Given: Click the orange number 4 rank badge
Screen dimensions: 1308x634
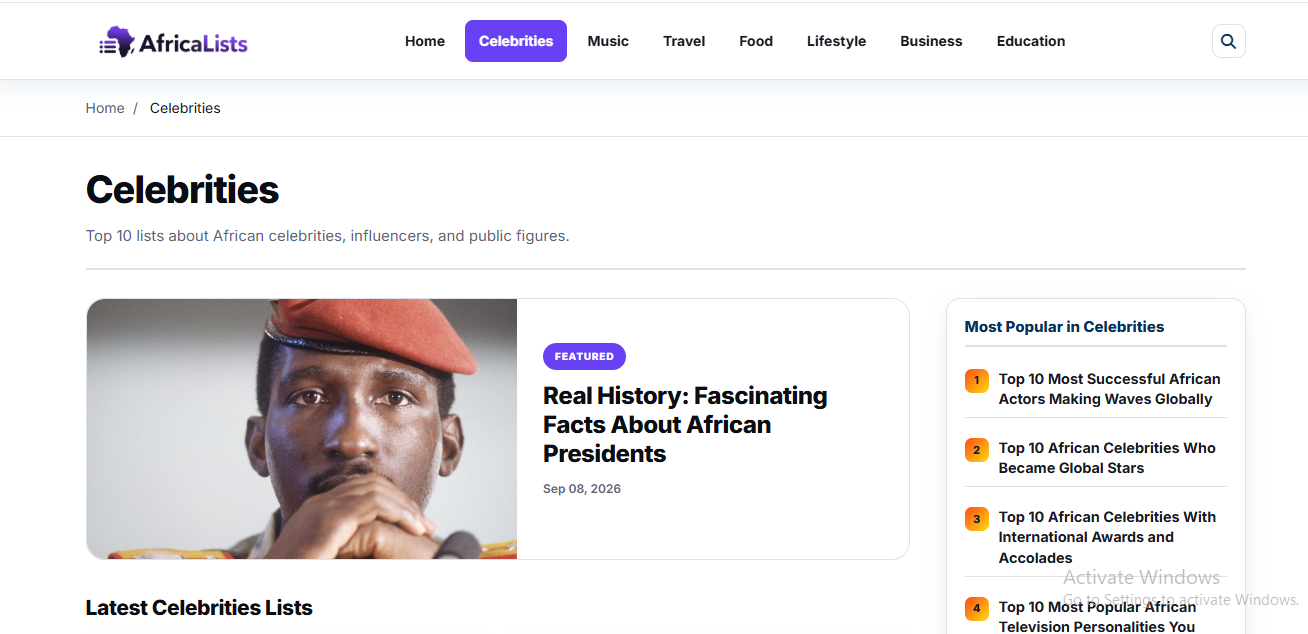Looking at the screenshot, I should 976,608.
